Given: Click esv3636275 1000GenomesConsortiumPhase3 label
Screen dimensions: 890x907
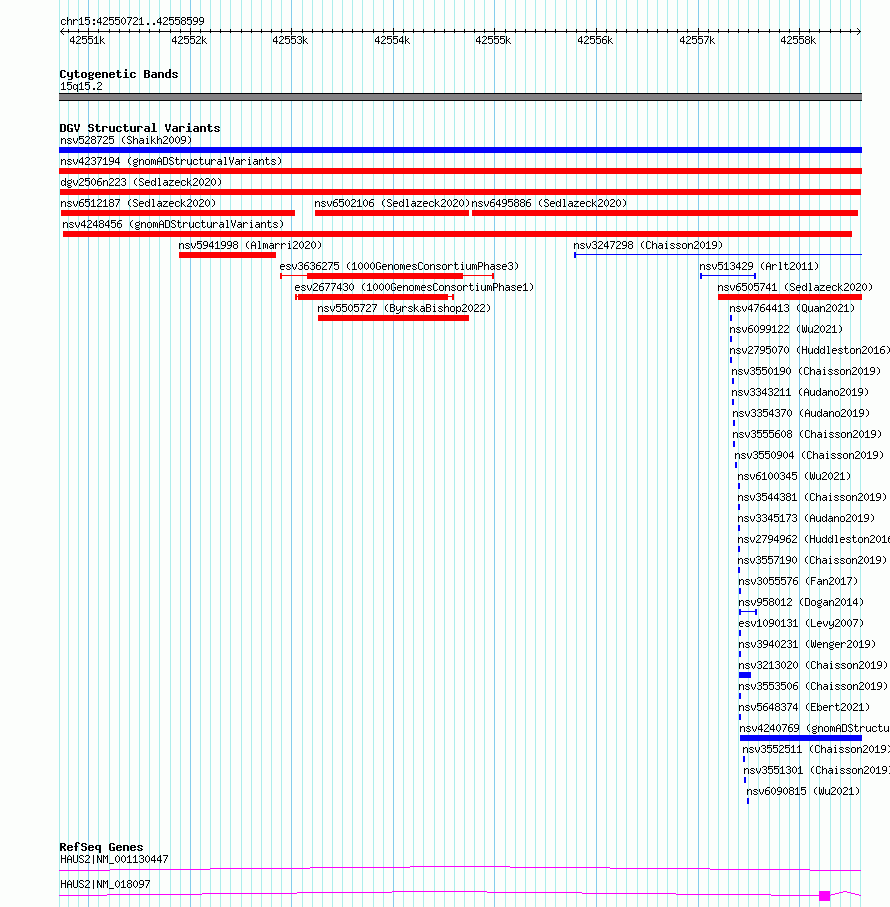Looking at the screenshot, I should 399,266.
